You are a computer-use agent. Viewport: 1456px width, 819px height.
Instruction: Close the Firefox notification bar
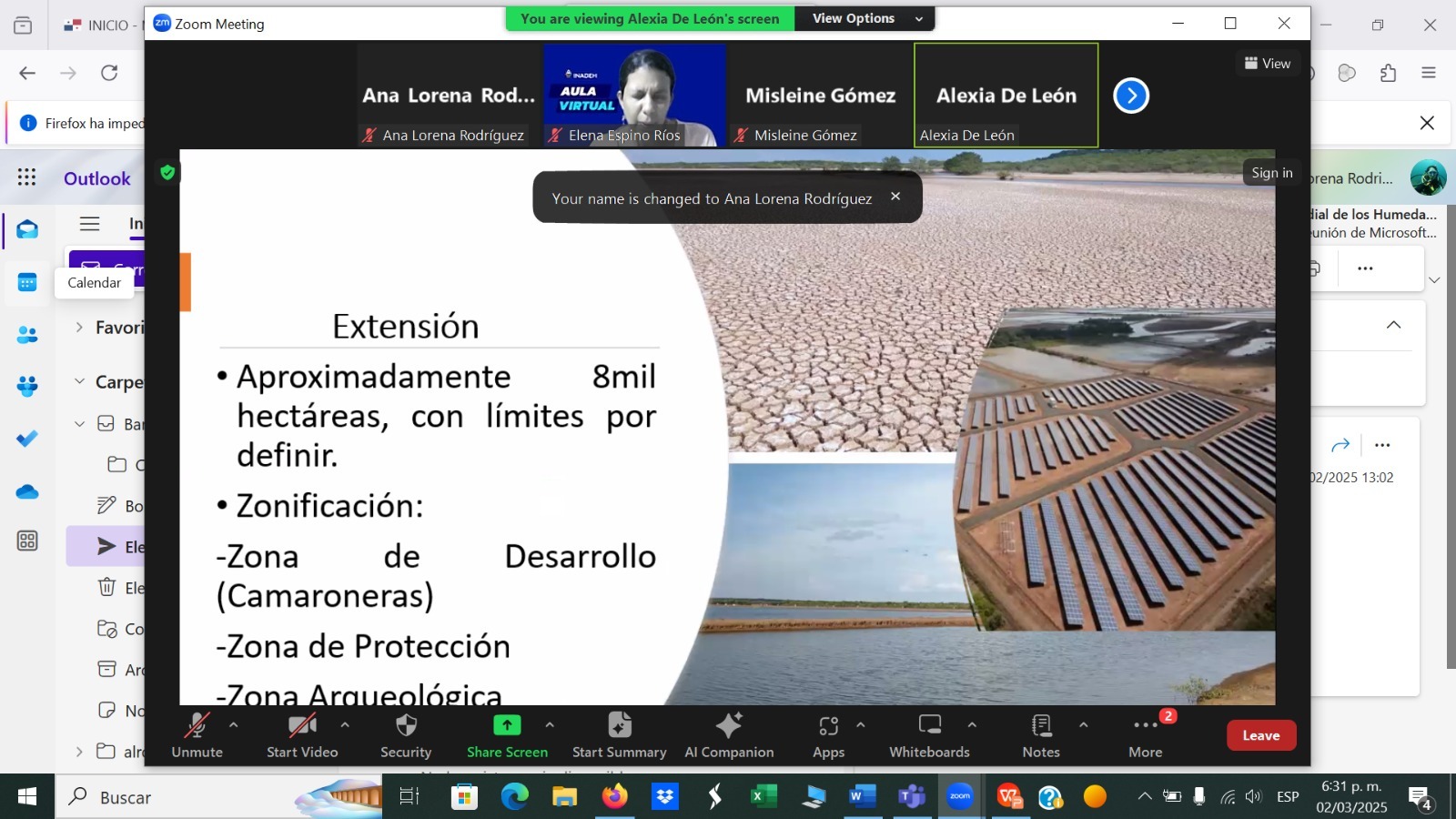(x=1427, y=123)
